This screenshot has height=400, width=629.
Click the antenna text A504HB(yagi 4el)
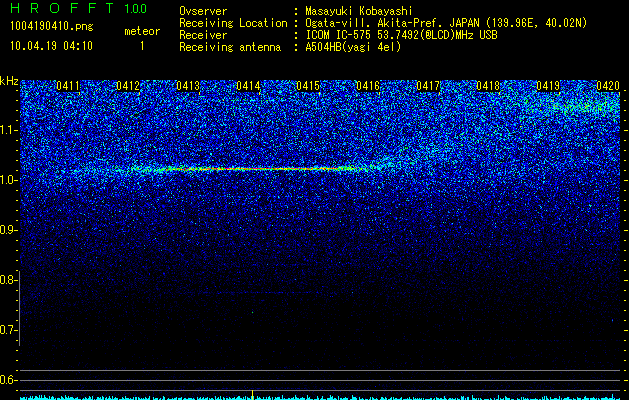(353, 47)
